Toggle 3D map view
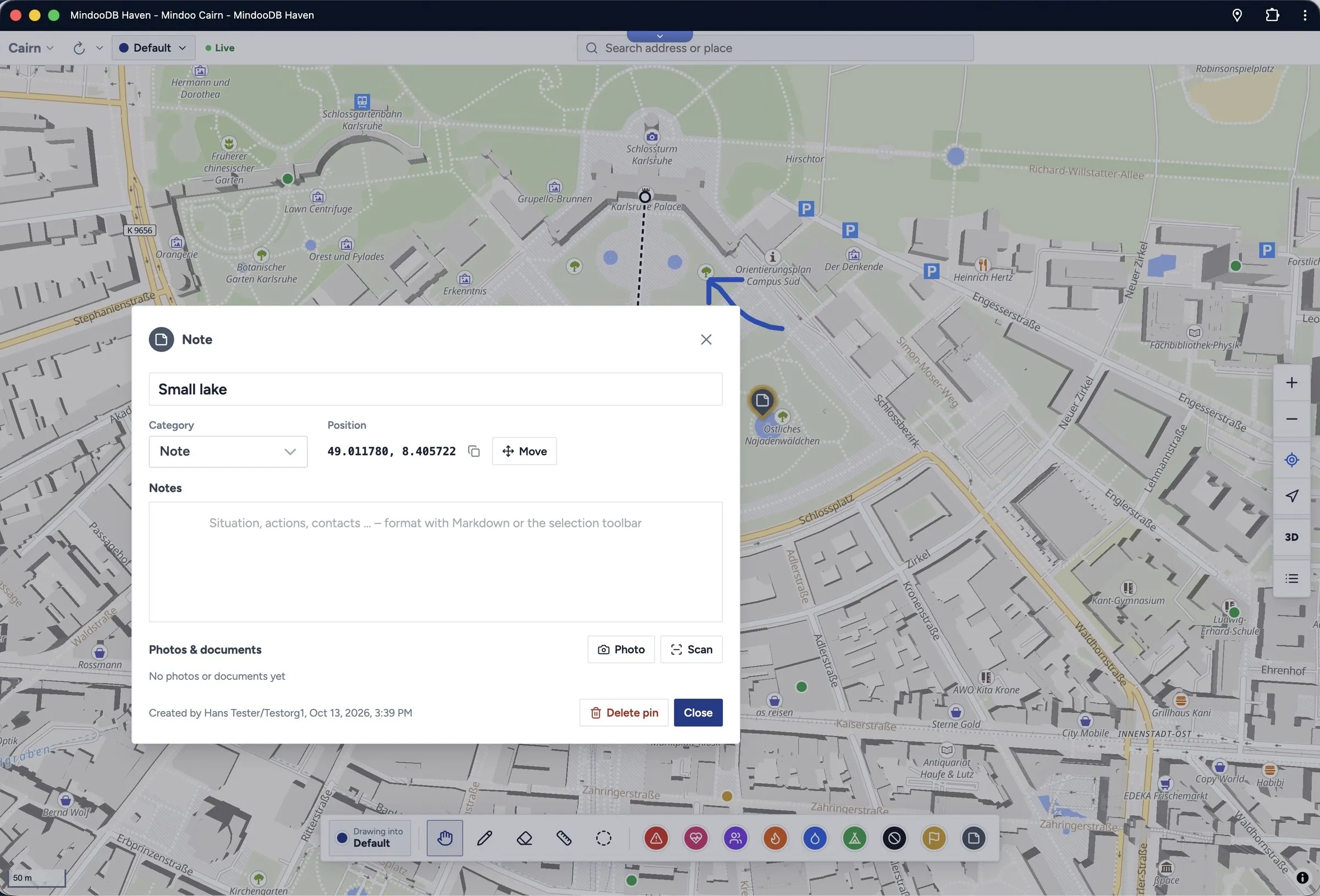 click(x=1291, y=537)
